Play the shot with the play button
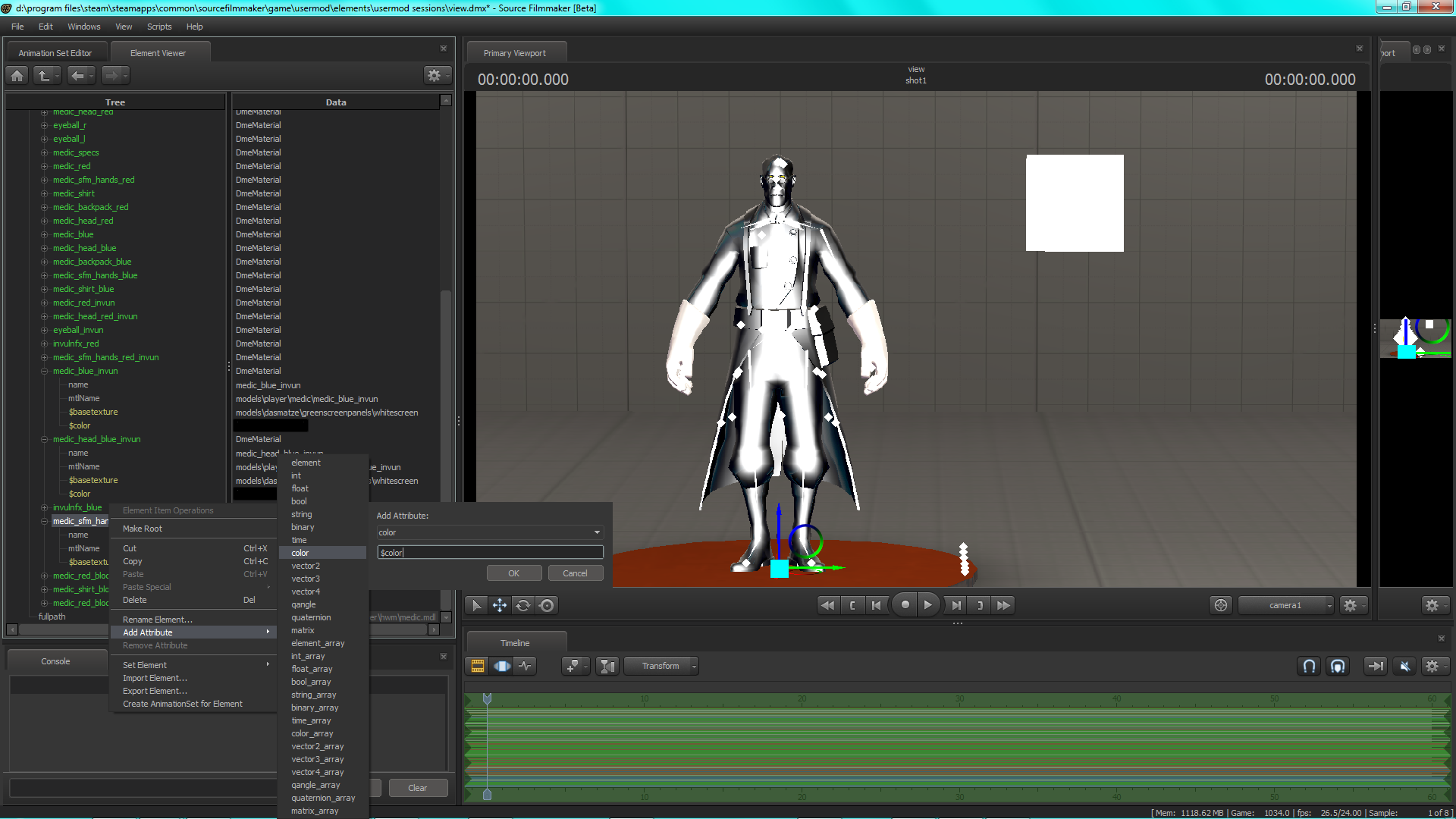Image resolution: width=1456 pixels, height=819 pixels. 927,605
